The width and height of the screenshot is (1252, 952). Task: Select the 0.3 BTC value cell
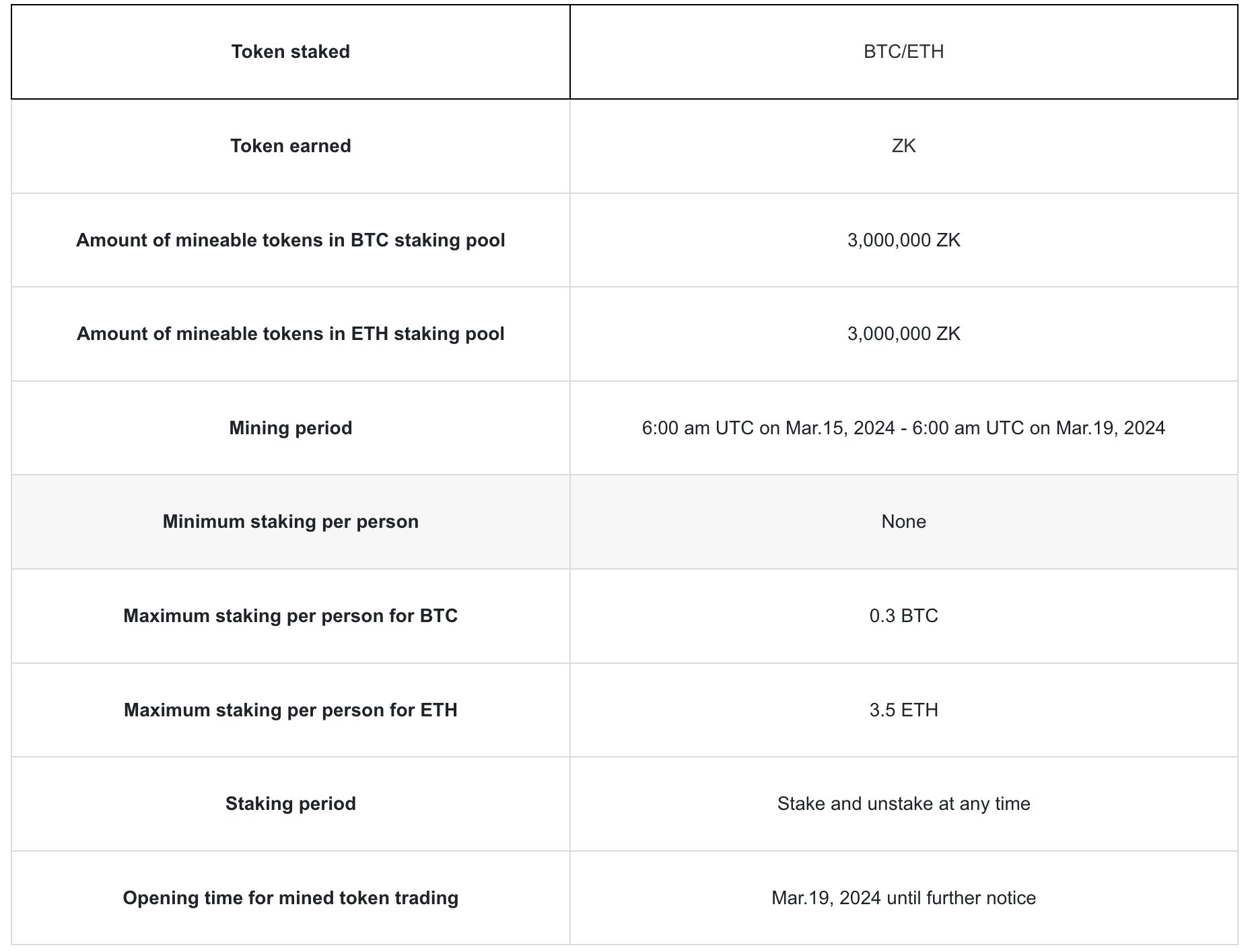coord(903,616)
